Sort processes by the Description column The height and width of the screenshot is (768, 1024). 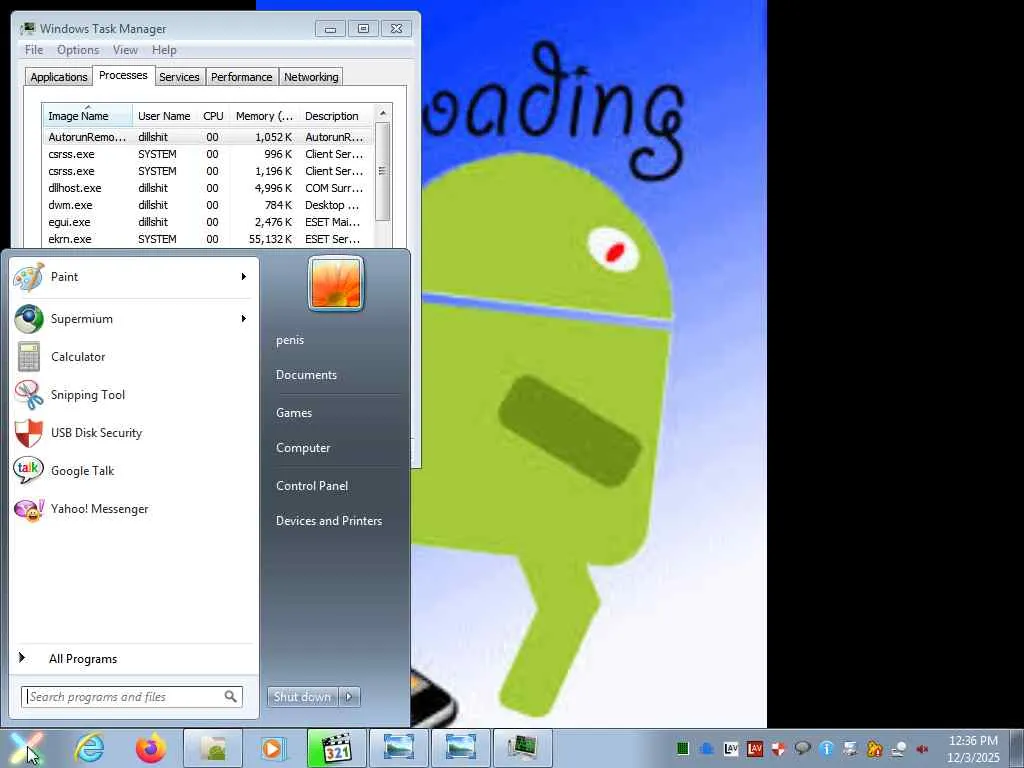pyautogui.click(x=336, y=116)
